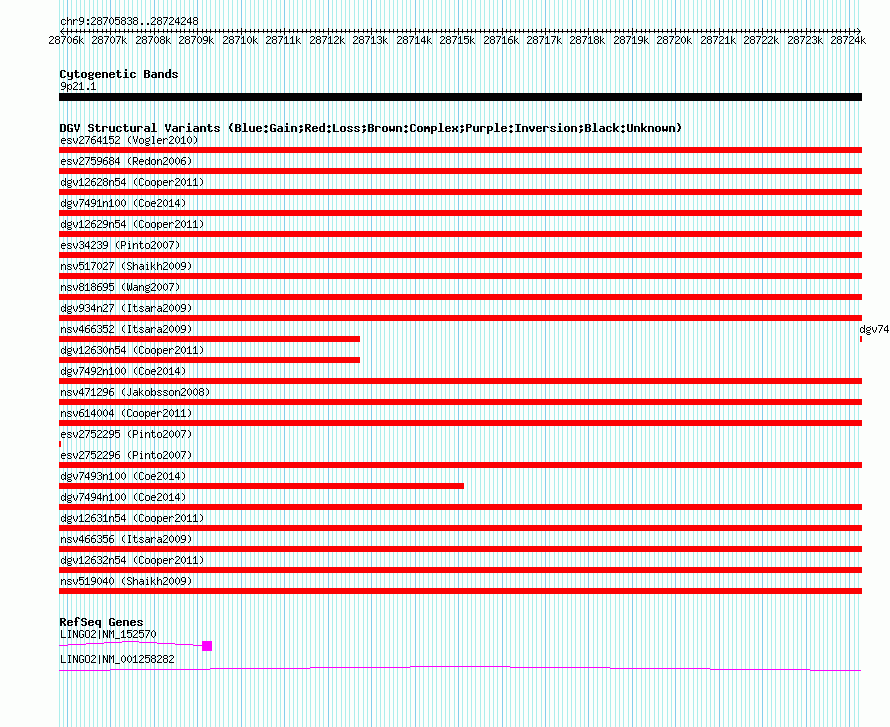The image size is (890, 727).
Task: Open variant esv2759684 (Redon2006) label
Action: click(x=126, y=161)
